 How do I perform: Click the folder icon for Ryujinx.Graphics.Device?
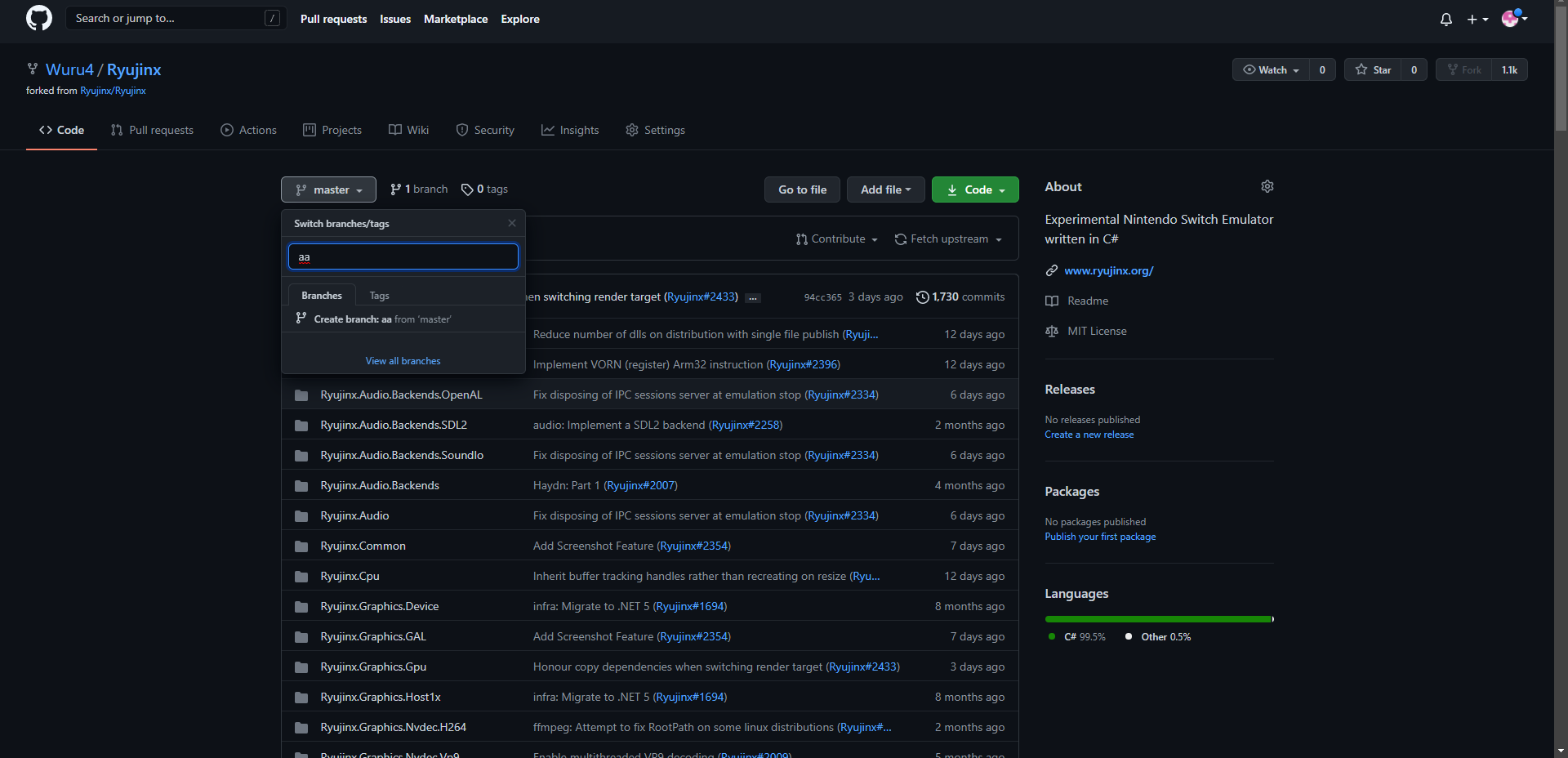[x=301, y=607]
